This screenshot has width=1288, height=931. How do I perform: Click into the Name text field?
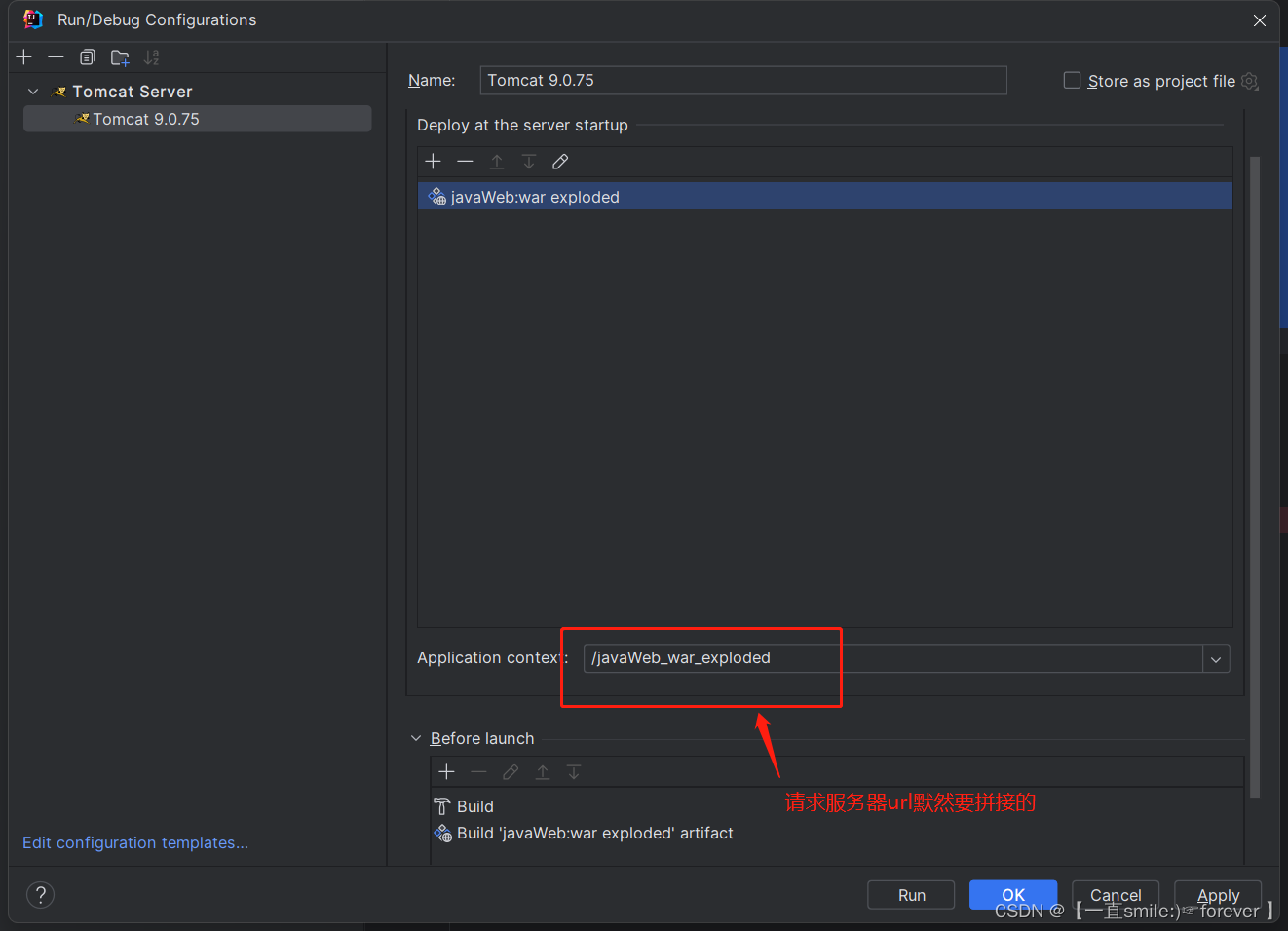743,81
